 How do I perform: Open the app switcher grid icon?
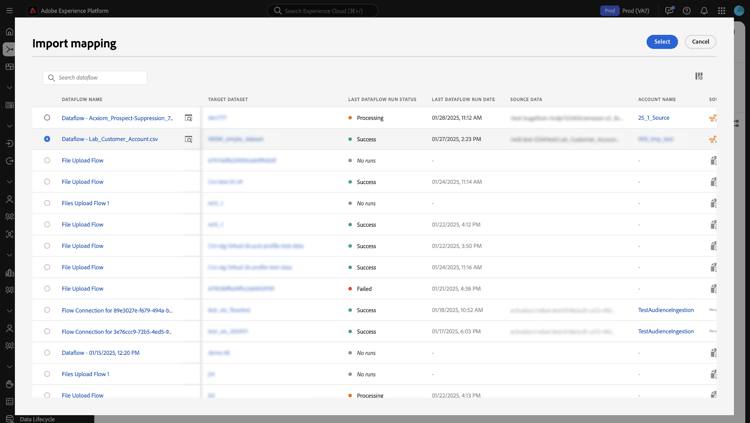721,11
